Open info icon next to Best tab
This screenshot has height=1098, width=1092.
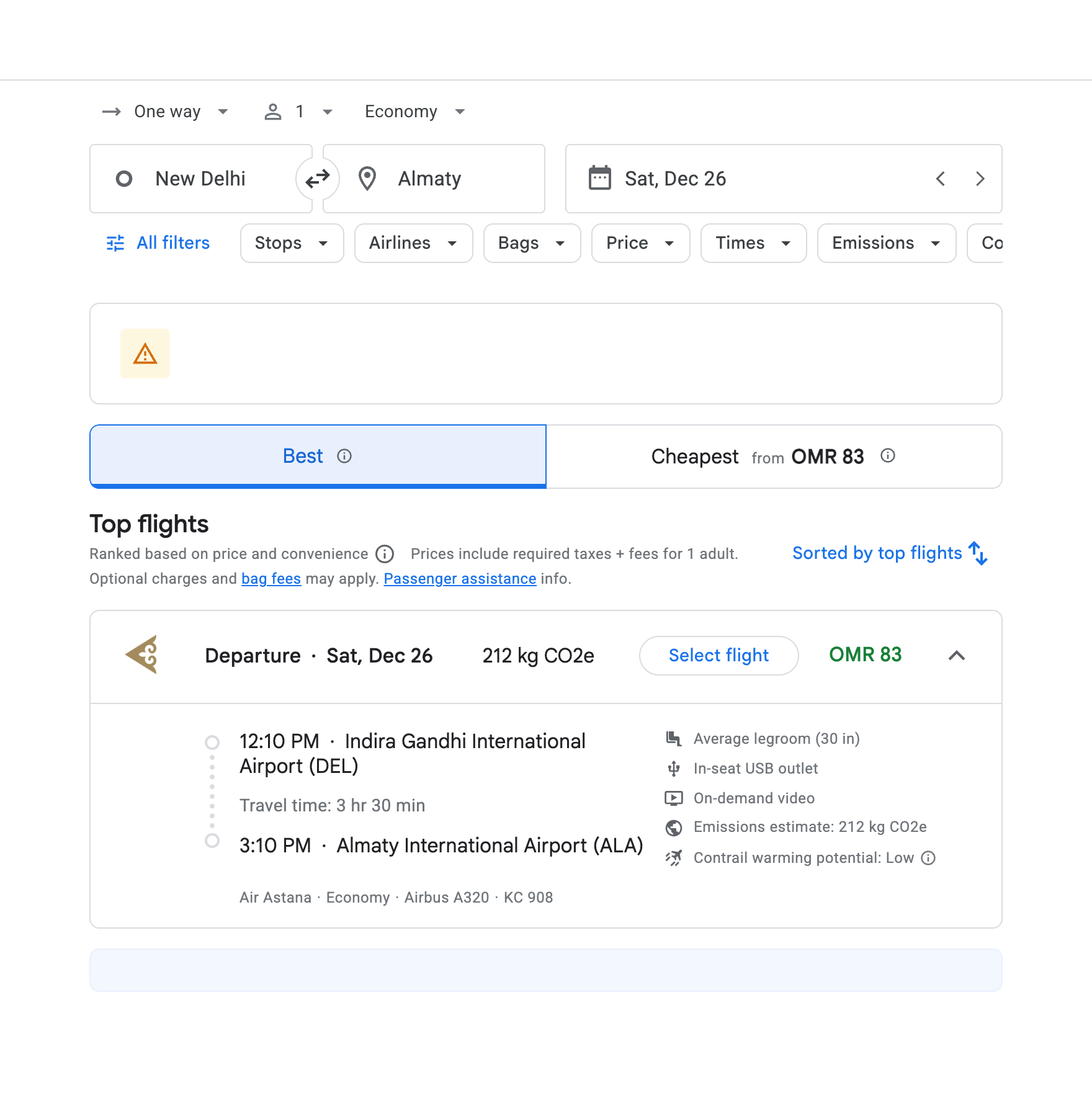click(344, 456)
